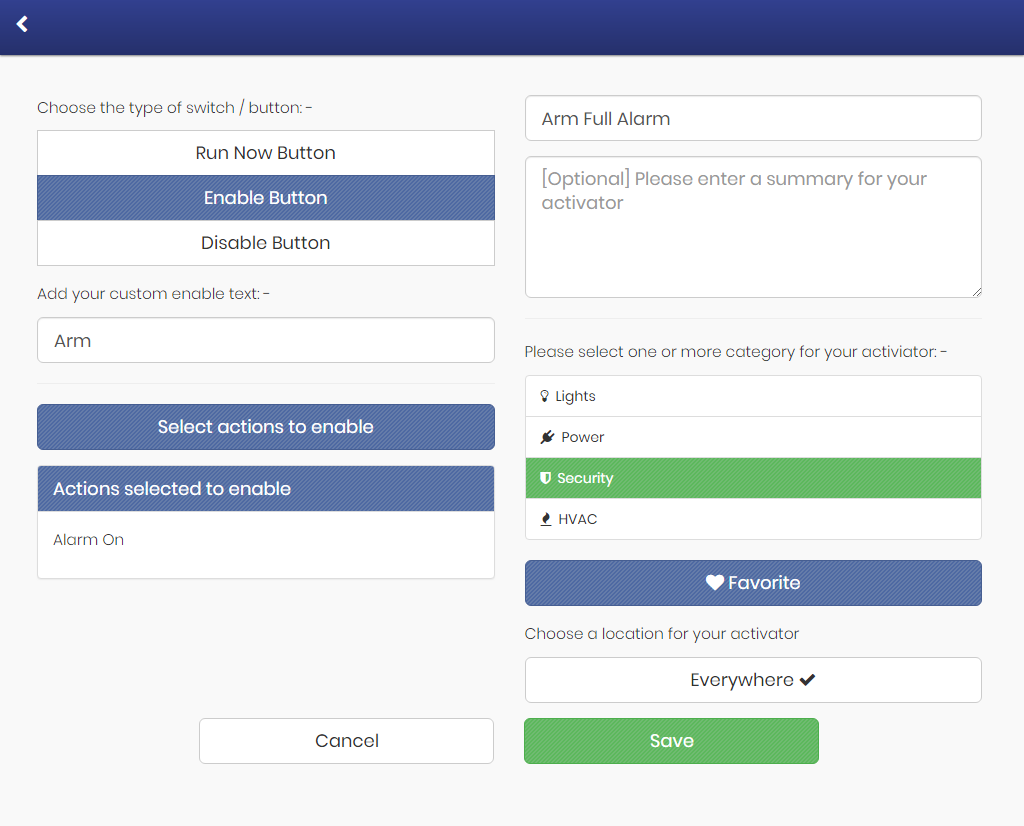Open Select actions to enable

tap(266, 427)
